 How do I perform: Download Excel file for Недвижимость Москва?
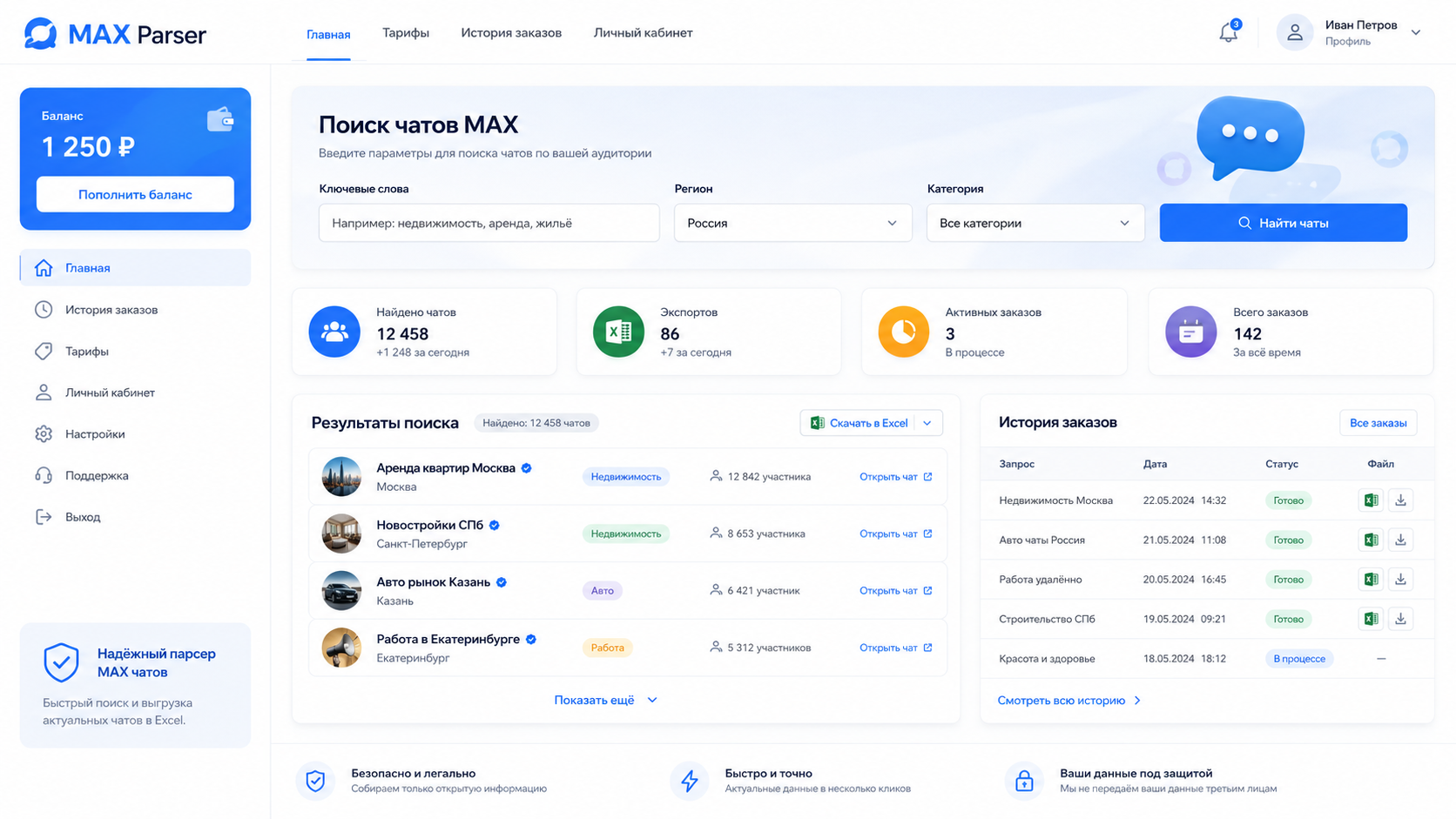[x=1371, y=500]
